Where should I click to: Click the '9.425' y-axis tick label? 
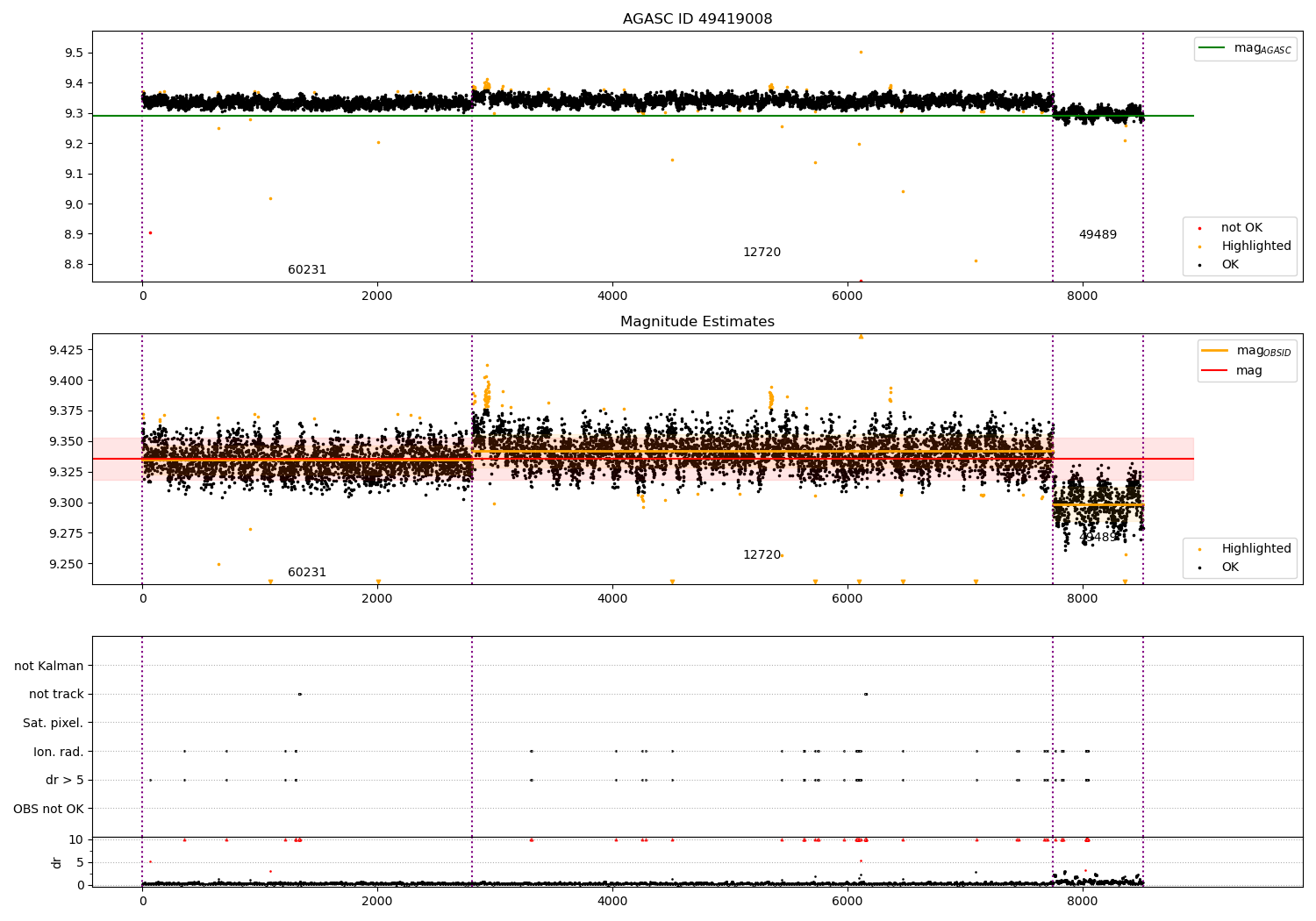[x=67, y=351]
